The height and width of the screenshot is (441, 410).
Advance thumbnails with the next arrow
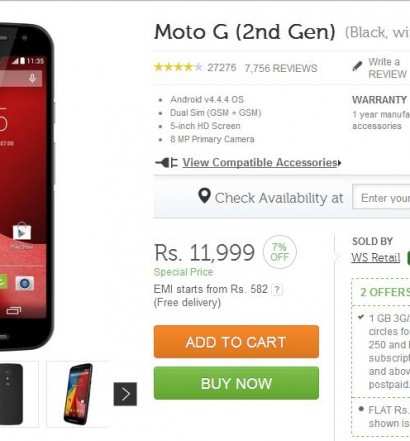click(125, 394)
